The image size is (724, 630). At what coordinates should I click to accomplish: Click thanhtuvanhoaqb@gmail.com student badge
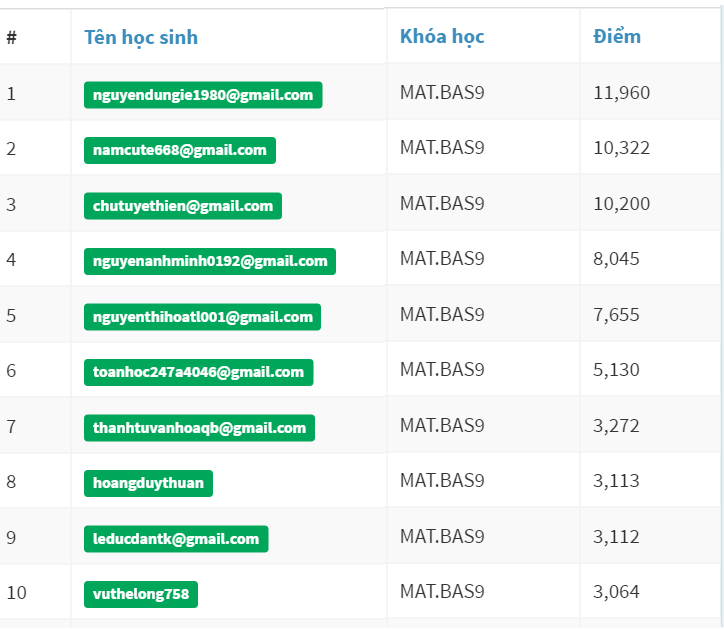point(199,428)
